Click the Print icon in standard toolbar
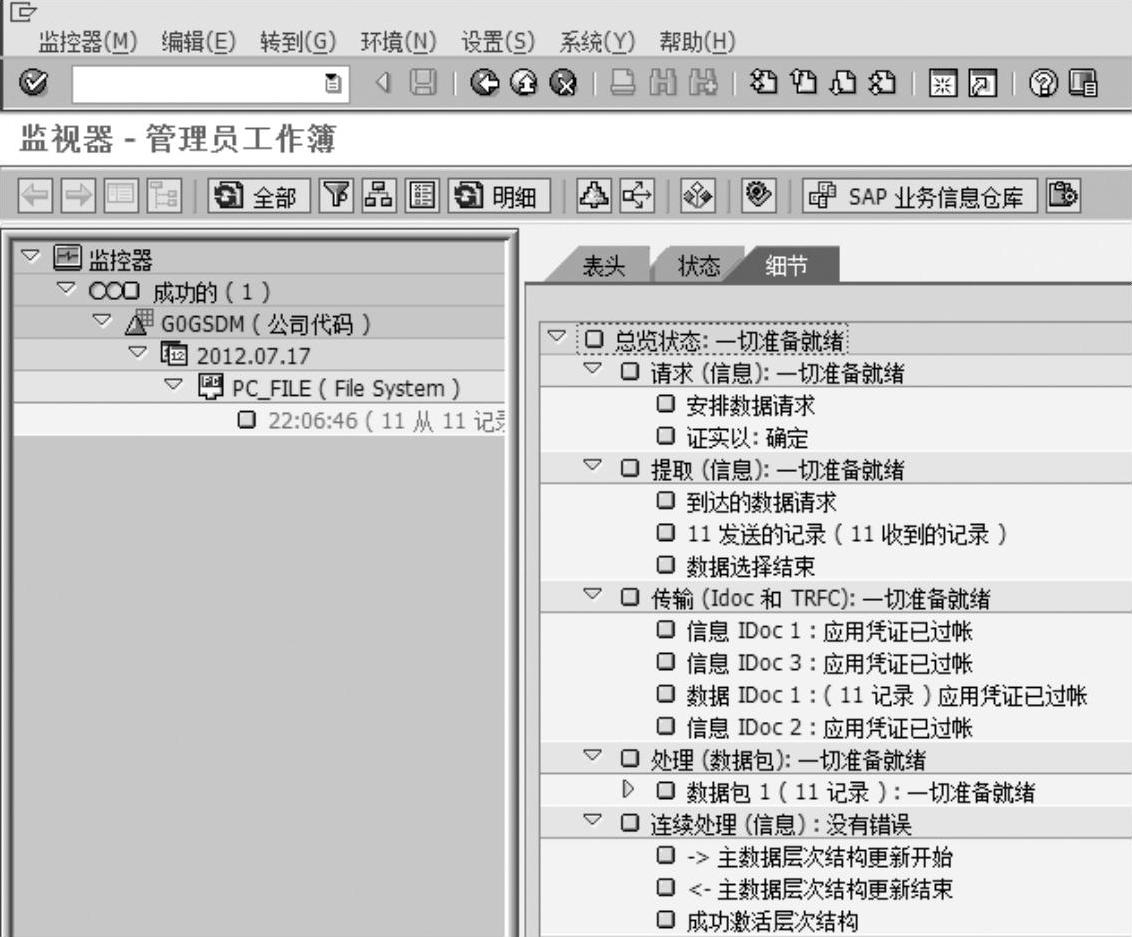Screen dimensions: 1132x937 pyautogui.click(x=622, y=83)
